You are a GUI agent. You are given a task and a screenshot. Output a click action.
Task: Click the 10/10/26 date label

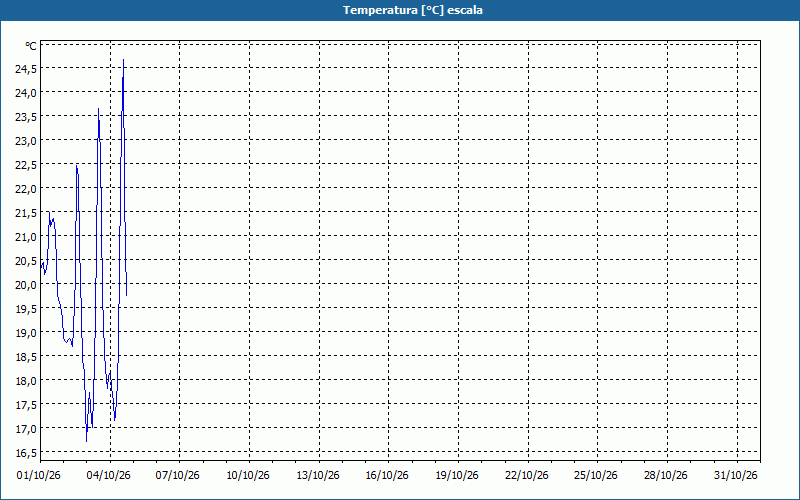(248, 476)
